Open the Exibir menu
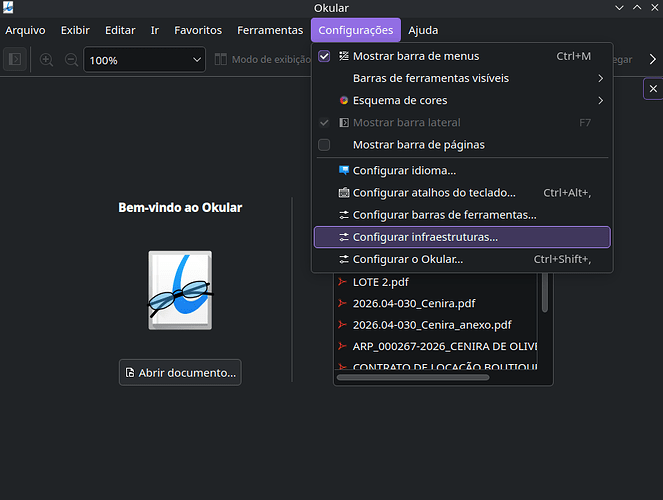The height and width of the screenshot is (500, 663). coord(75,30)
